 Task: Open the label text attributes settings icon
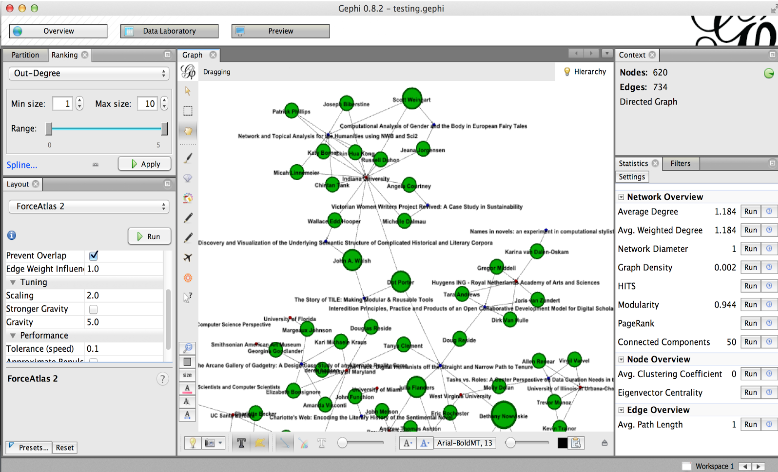[576, 443]
